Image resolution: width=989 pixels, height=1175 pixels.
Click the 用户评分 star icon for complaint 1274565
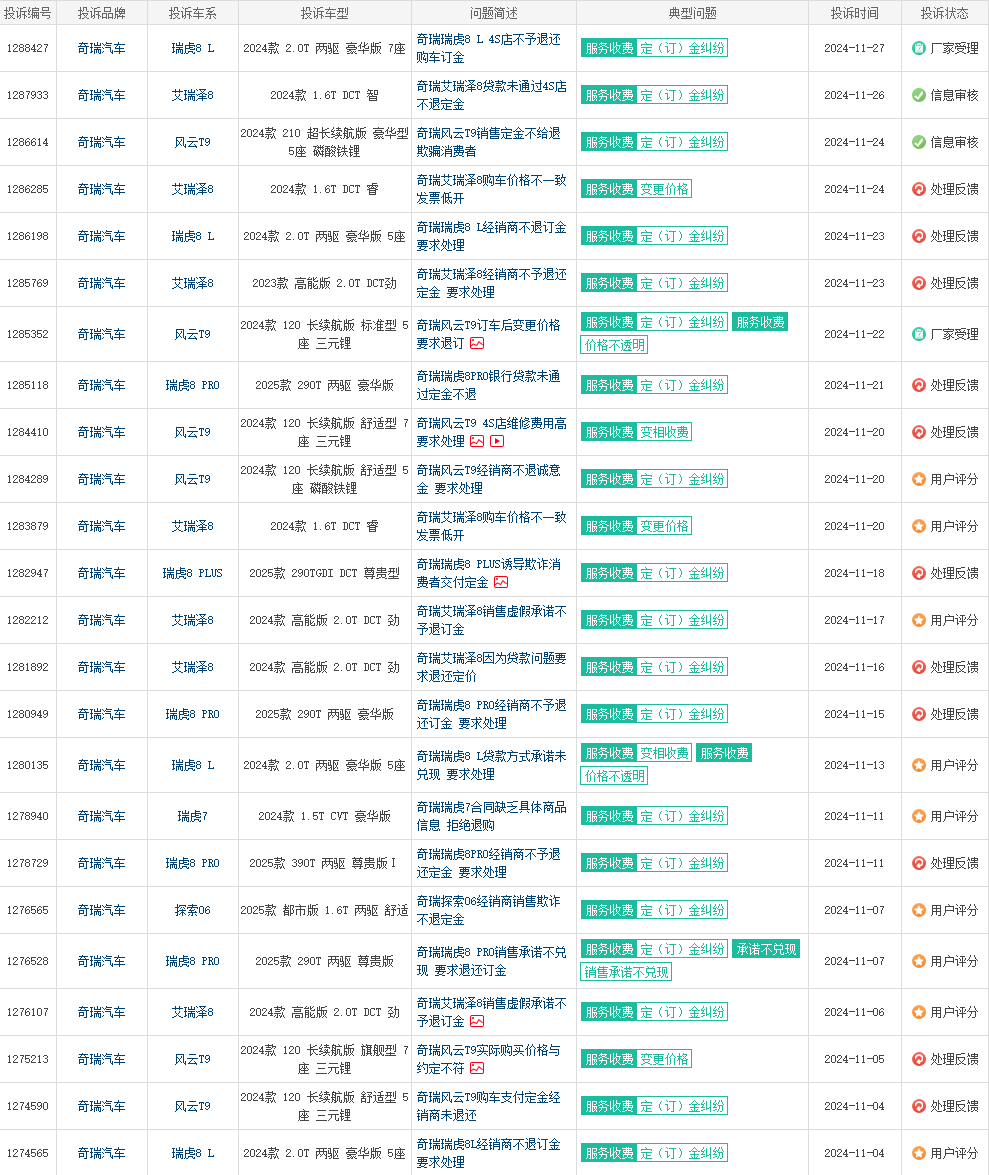click(919, 1153)
